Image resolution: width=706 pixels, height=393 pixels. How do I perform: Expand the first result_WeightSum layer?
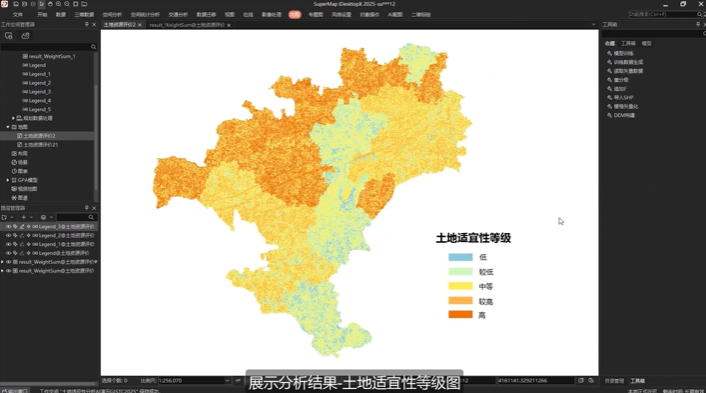(3, 262)
